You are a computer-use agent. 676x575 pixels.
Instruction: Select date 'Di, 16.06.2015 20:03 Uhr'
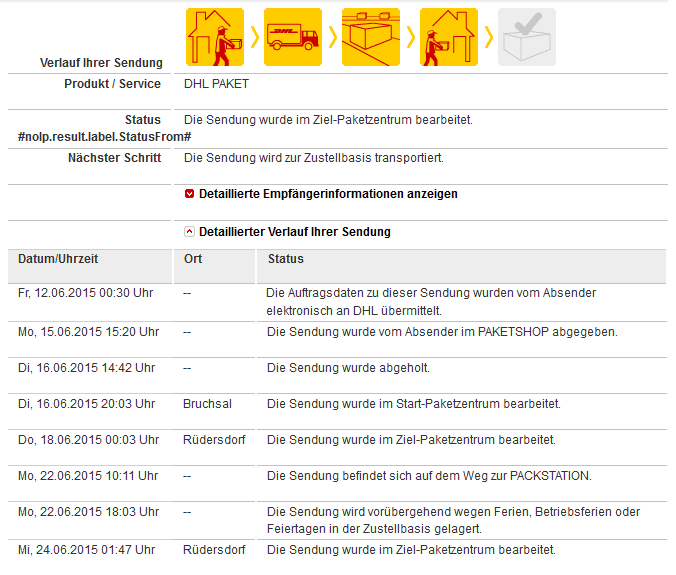(86, 404)
